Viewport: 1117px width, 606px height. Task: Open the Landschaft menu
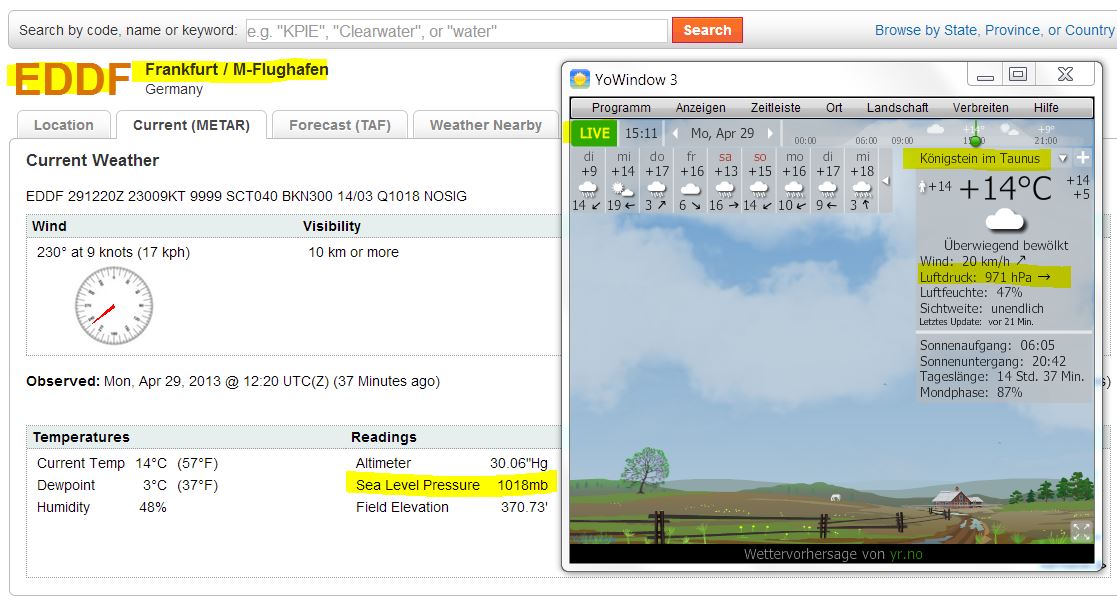pos(897,108)
